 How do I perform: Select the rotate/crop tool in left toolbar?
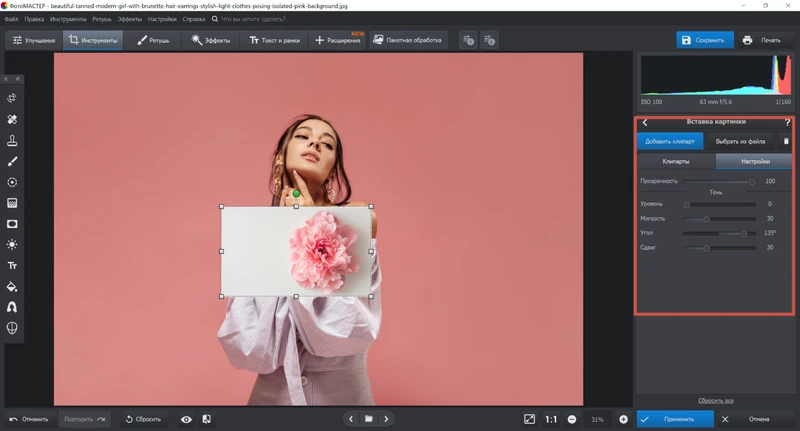(12, 98)
